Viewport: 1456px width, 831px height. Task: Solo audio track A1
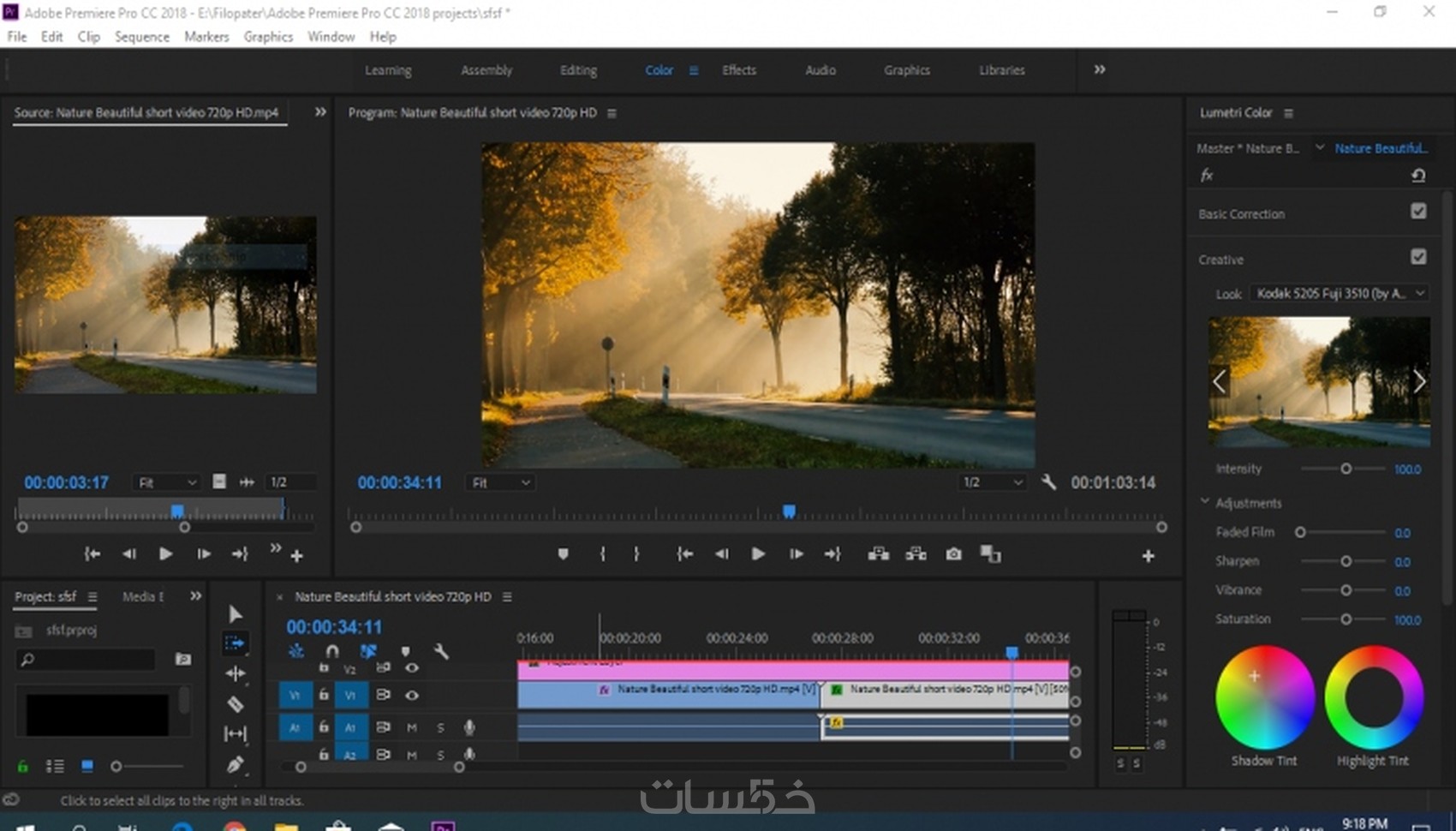pos(440,727)
